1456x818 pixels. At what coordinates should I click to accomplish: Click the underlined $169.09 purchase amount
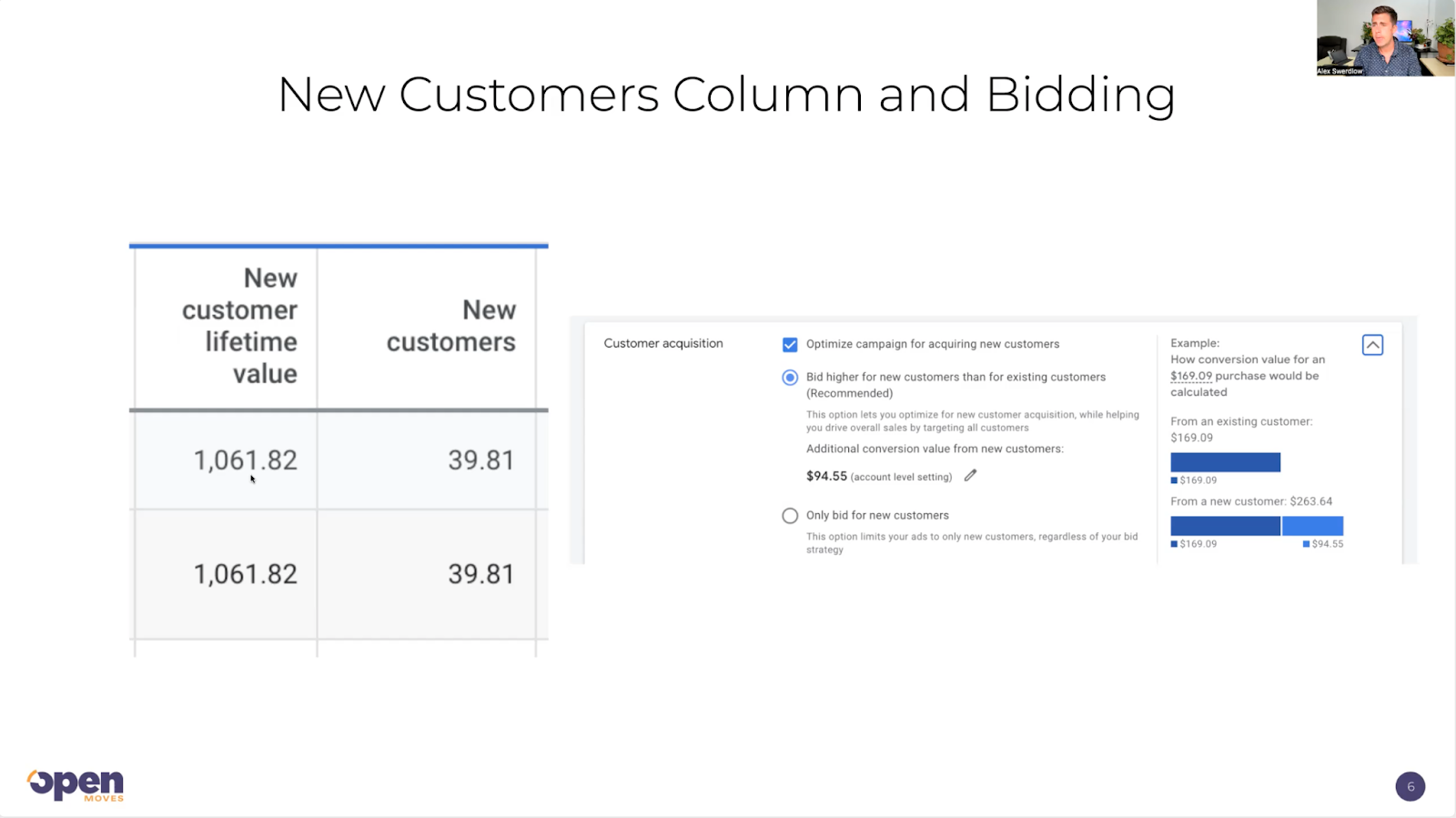pos(1191,376)
